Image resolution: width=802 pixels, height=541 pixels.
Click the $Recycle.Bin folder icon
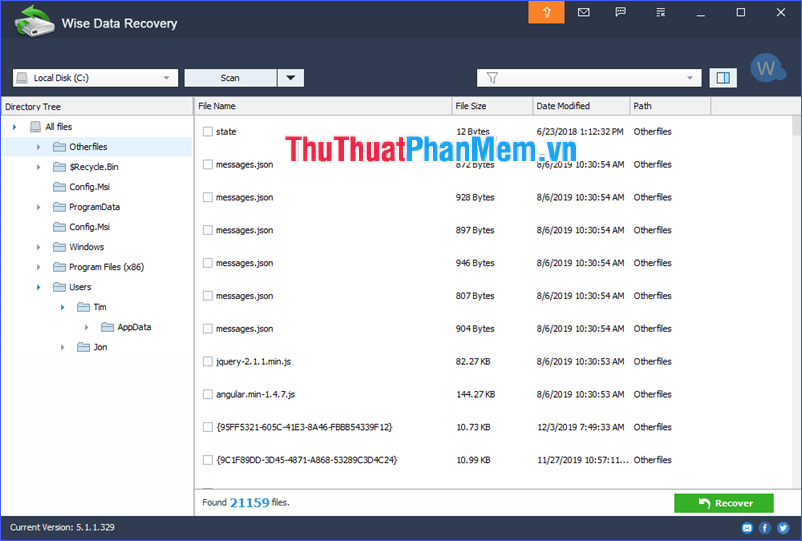tap(59, 167)
